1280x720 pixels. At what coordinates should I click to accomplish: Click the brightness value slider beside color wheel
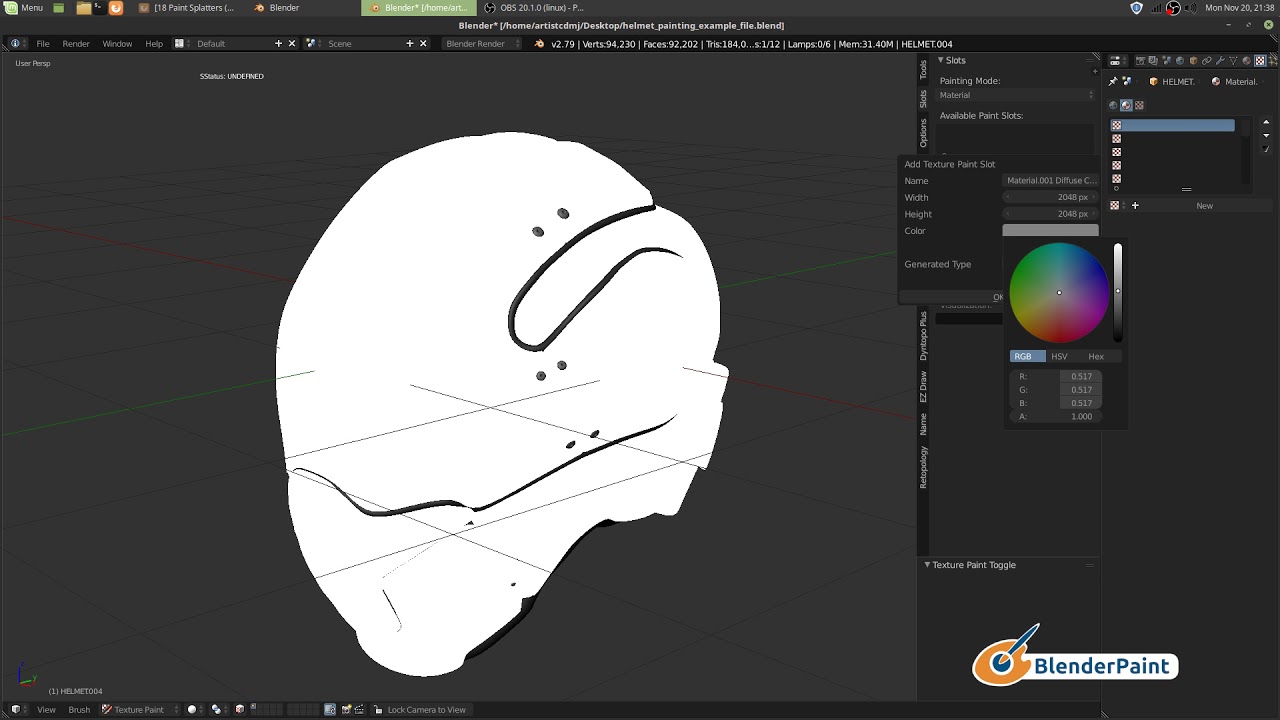(x=1118, y=292)
